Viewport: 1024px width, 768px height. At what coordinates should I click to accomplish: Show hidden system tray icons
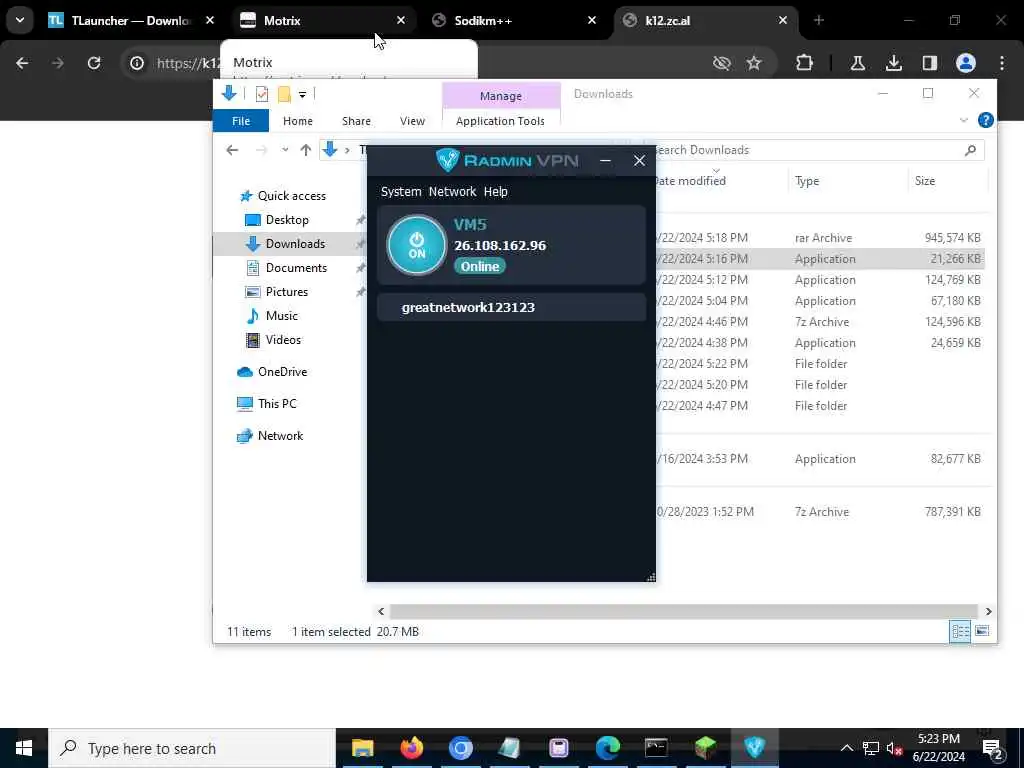pos(846,748)
